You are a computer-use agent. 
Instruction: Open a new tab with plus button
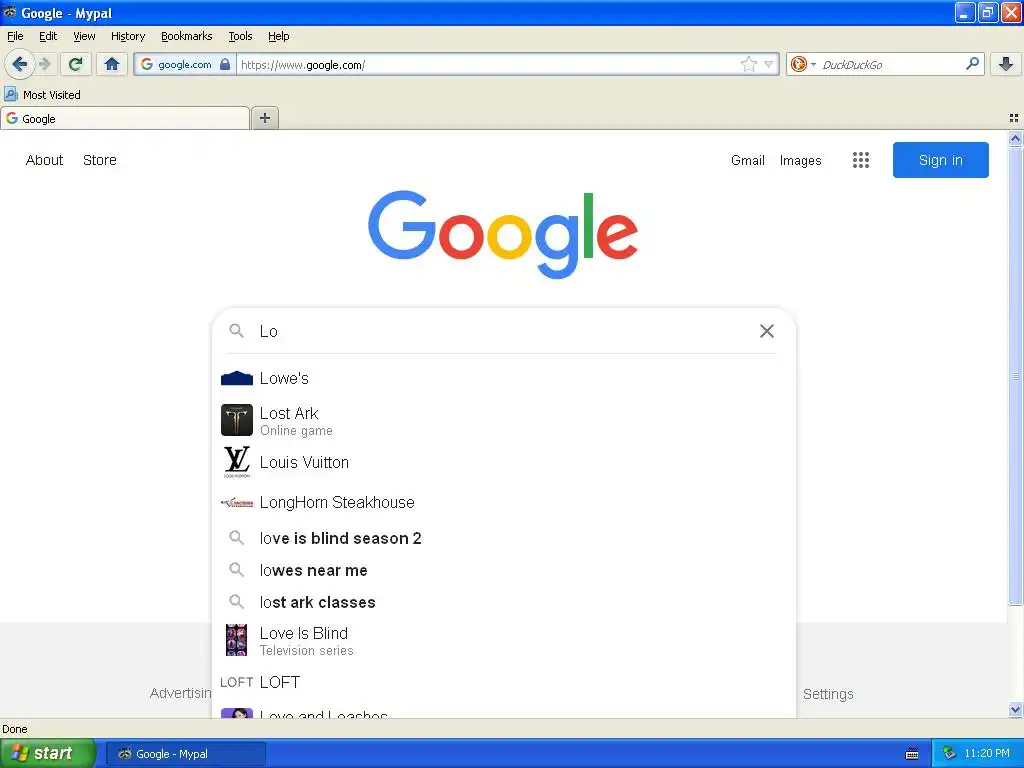pos(265,118)
